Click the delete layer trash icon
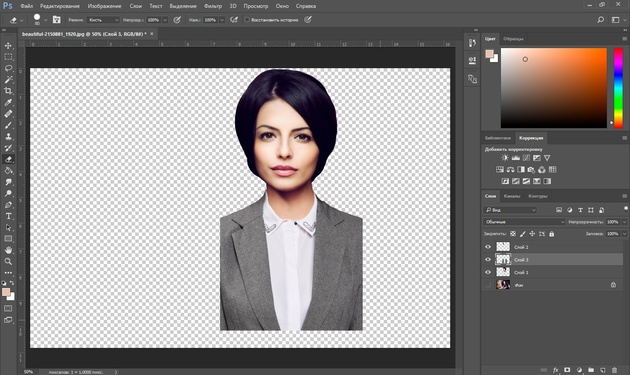This screenshot has height=375, width=630. click(614, 370)
